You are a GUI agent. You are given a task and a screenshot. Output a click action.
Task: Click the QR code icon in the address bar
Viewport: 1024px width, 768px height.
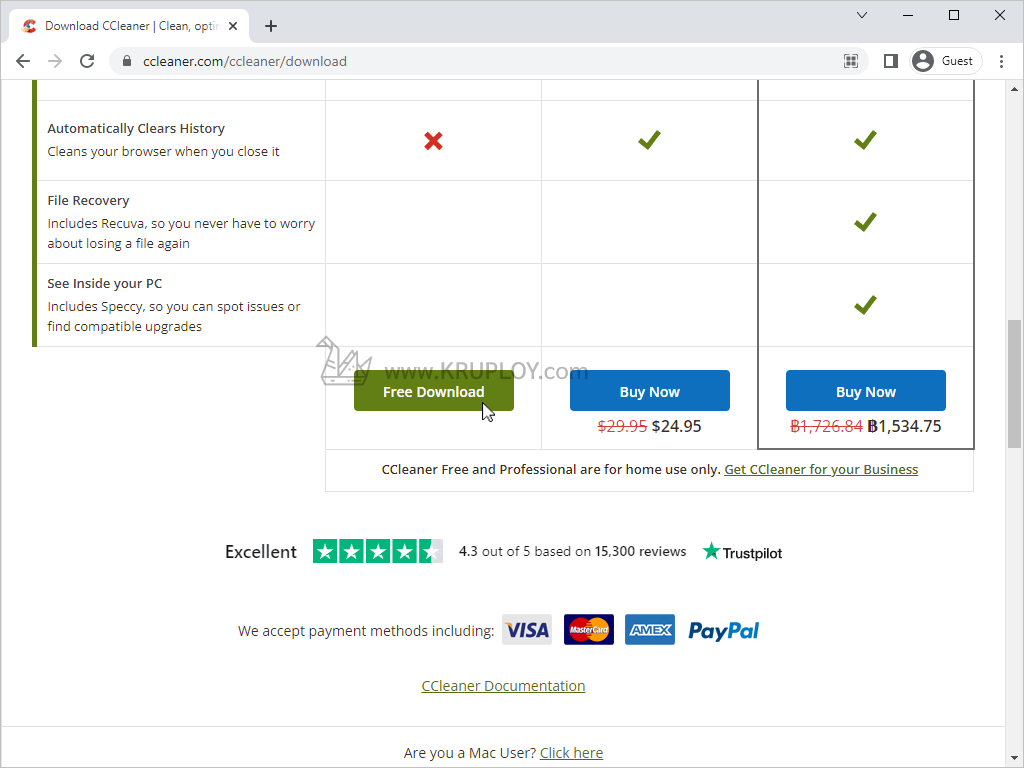(850, 61)
